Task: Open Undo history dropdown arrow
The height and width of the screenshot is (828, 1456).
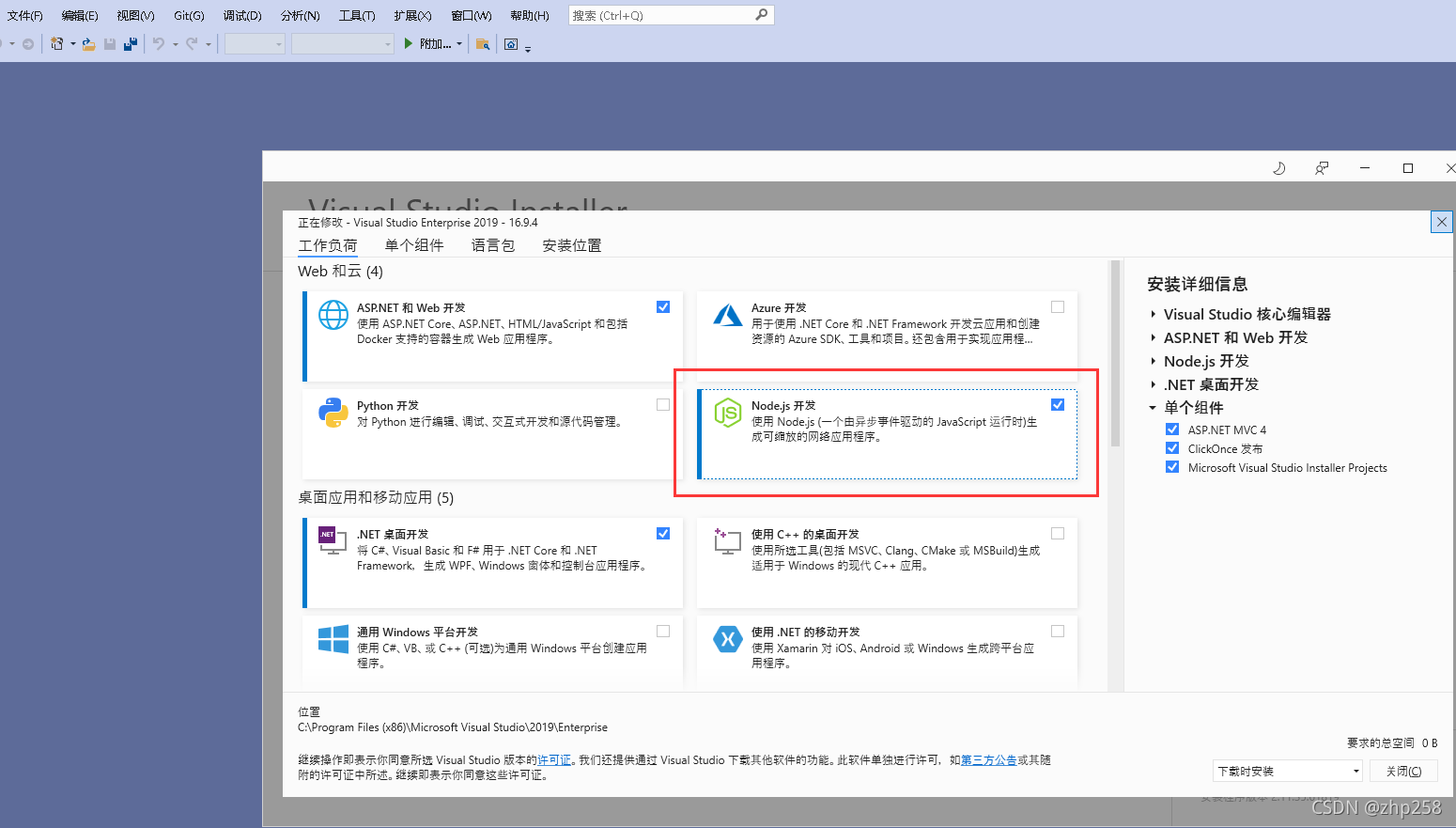Action: (175, 44)
